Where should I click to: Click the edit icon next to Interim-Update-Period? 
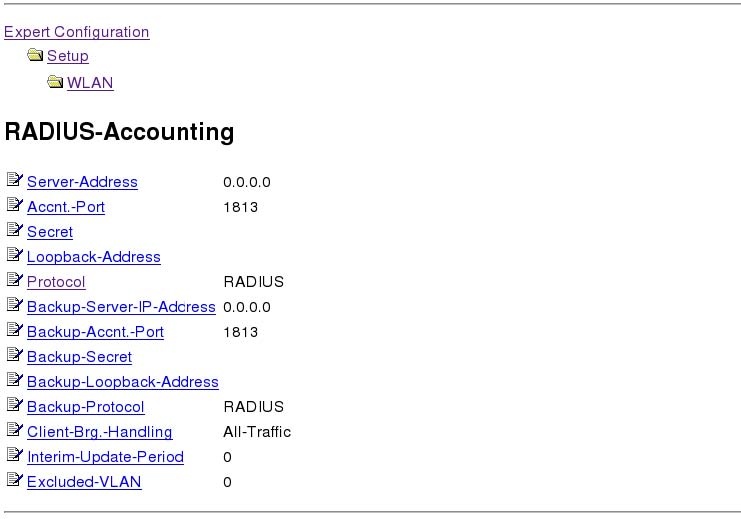point(15,455)
